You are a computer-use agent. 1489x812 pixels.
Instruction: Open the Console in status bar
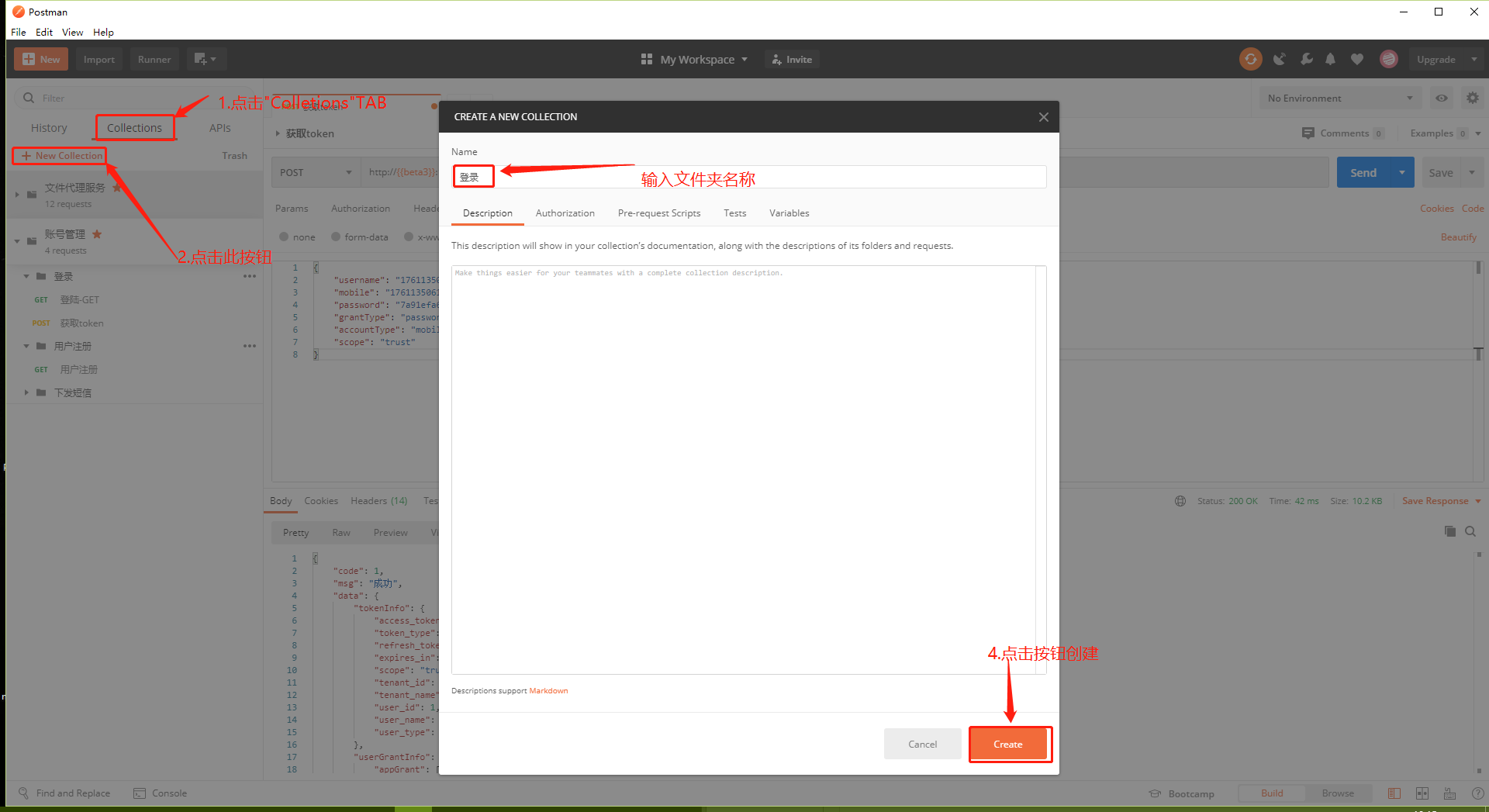(x=161, y=793)
